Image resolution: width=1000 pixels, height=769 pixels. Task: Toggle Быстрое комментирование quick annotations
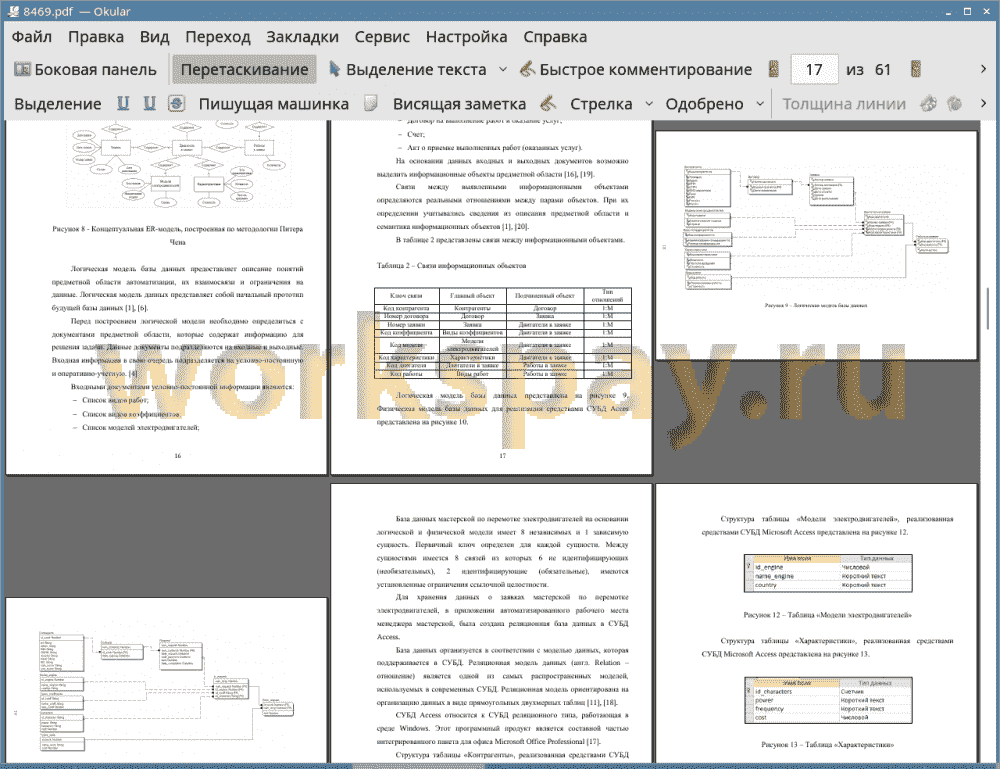click(x=635, y=70)
